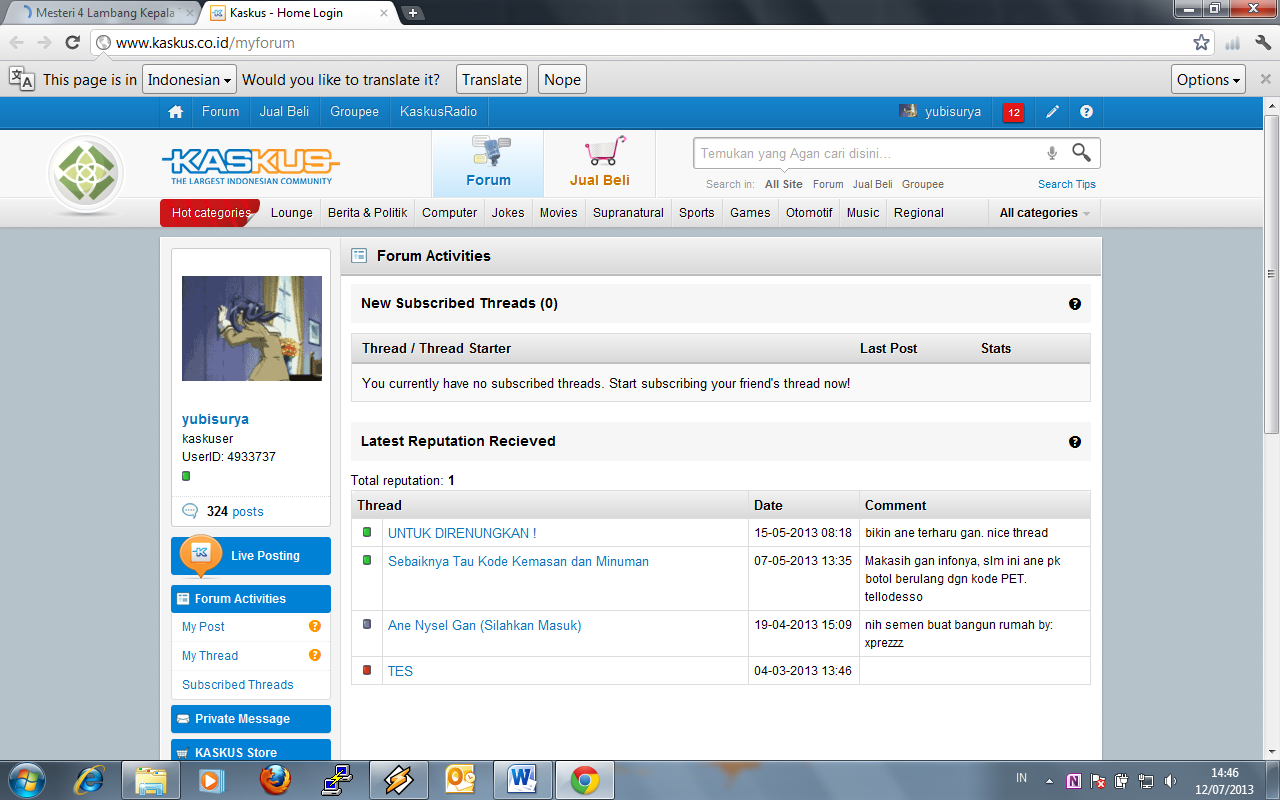This screenshot has width=1280, height=800.
Task: Open Internet Explorer from the taskbar
Action: point(89,779)
